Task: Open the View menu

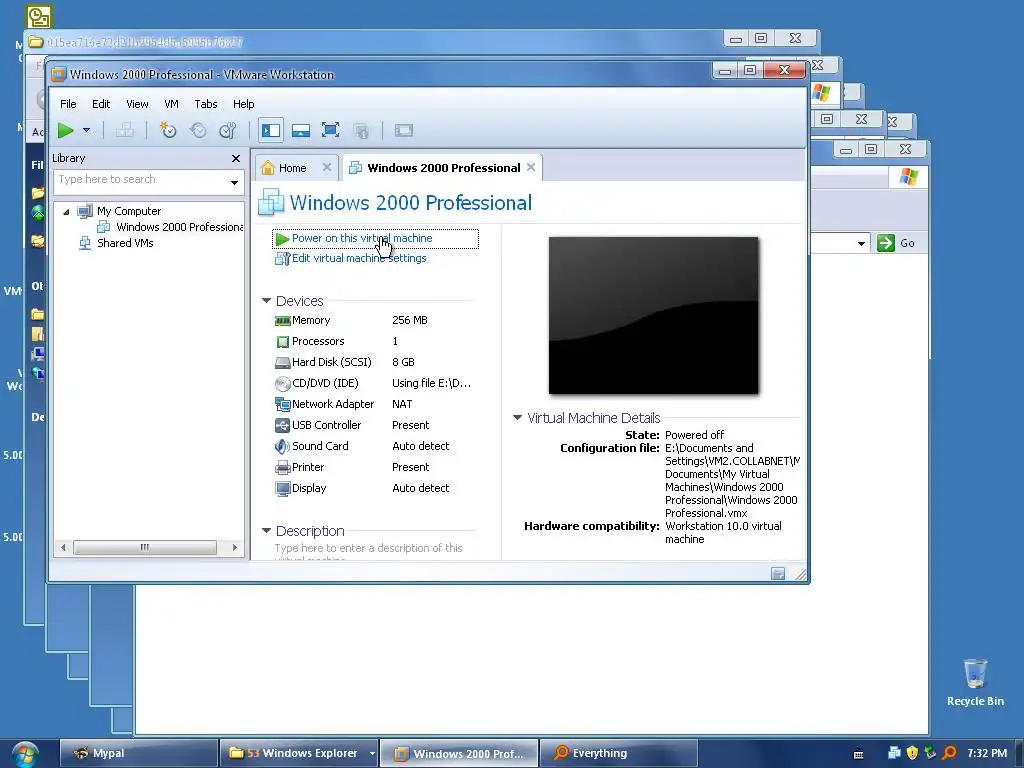Action: point(137,104)
